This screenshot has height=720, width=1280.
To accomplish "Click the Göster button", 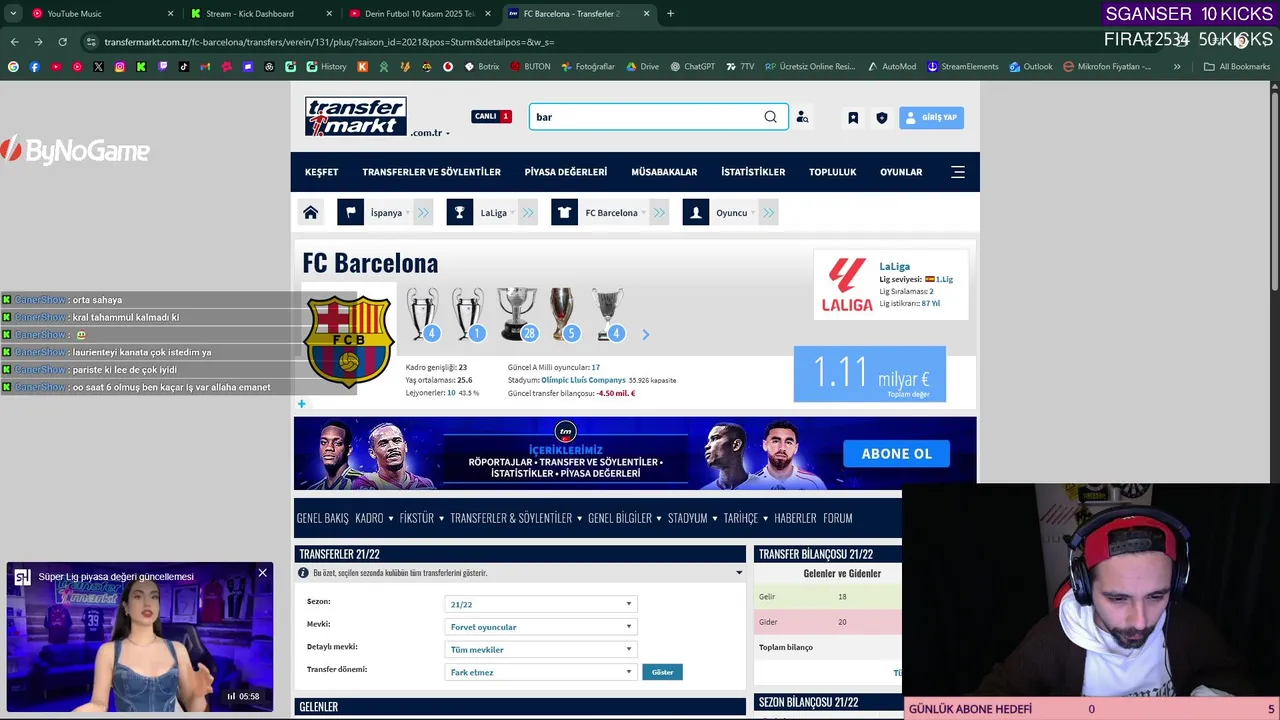I will (662, 672).
